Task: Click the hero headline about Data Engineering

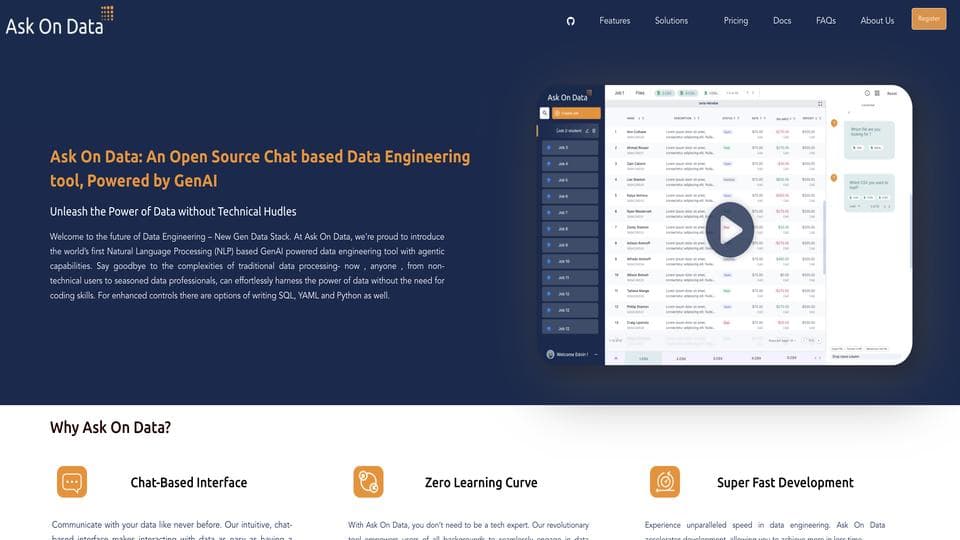Action: pyautogui.click(x=260, y=168)
